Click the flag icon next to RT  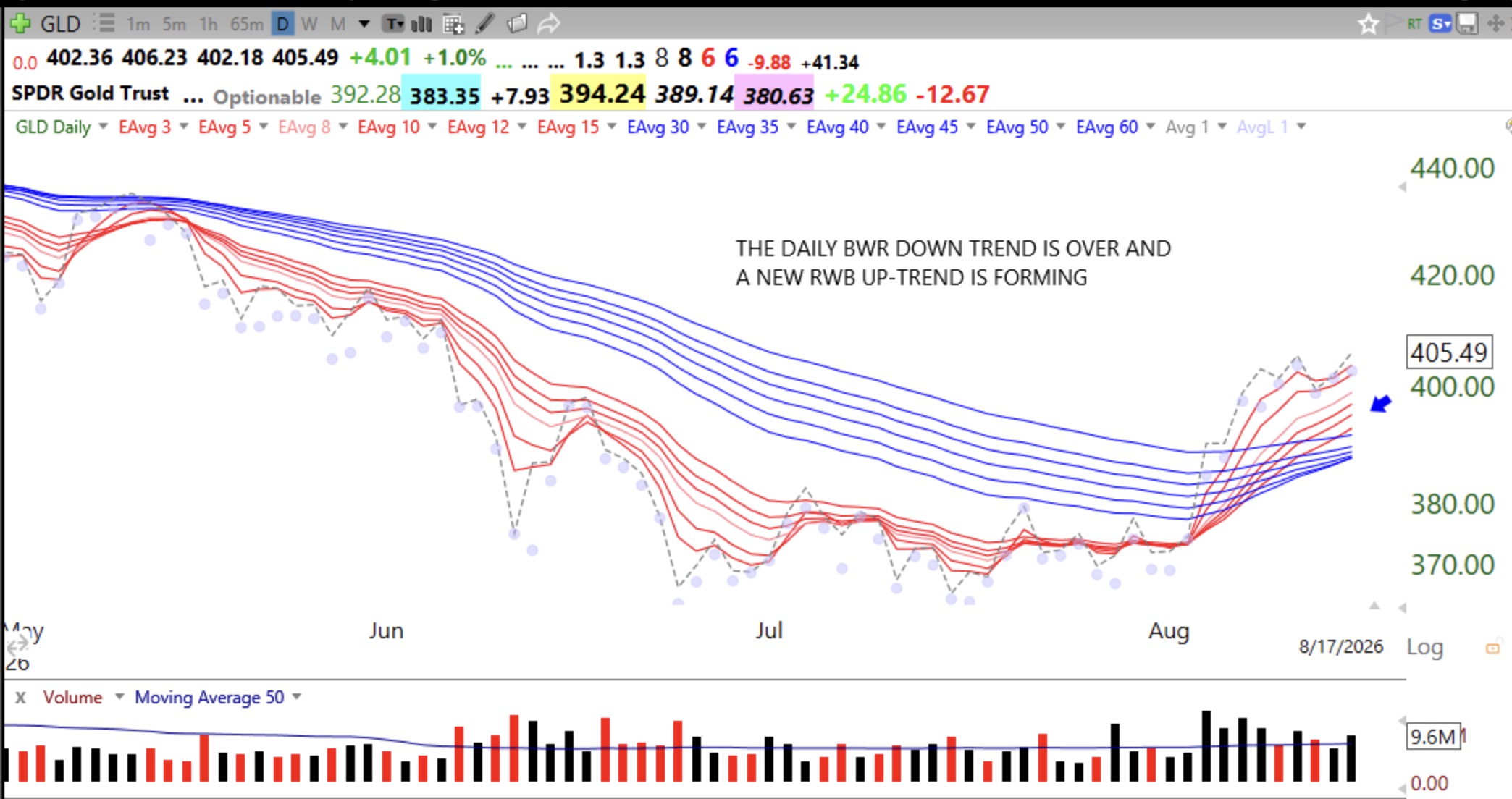[1393, 24]
